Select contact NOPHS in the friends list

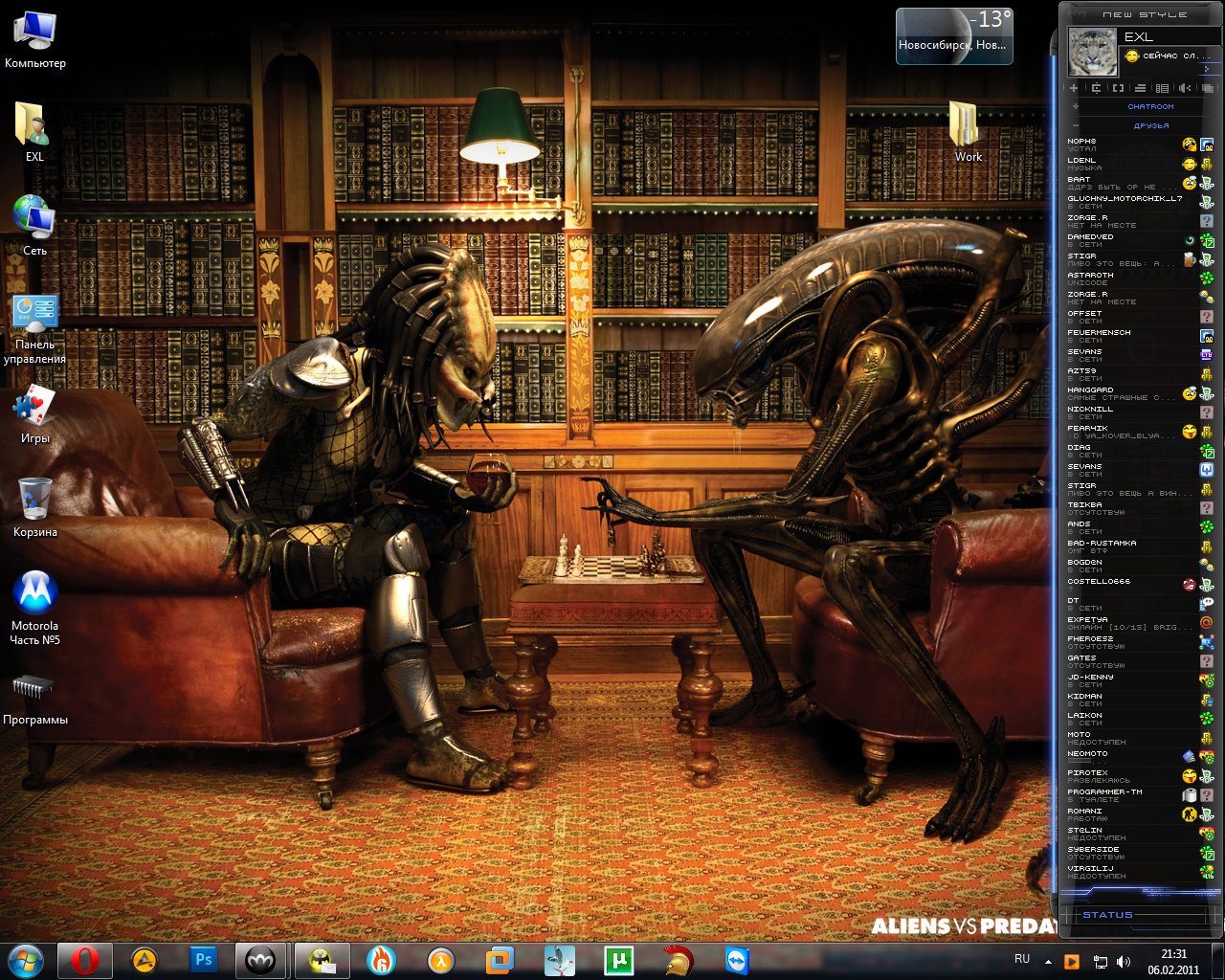tap(1141, 145)
